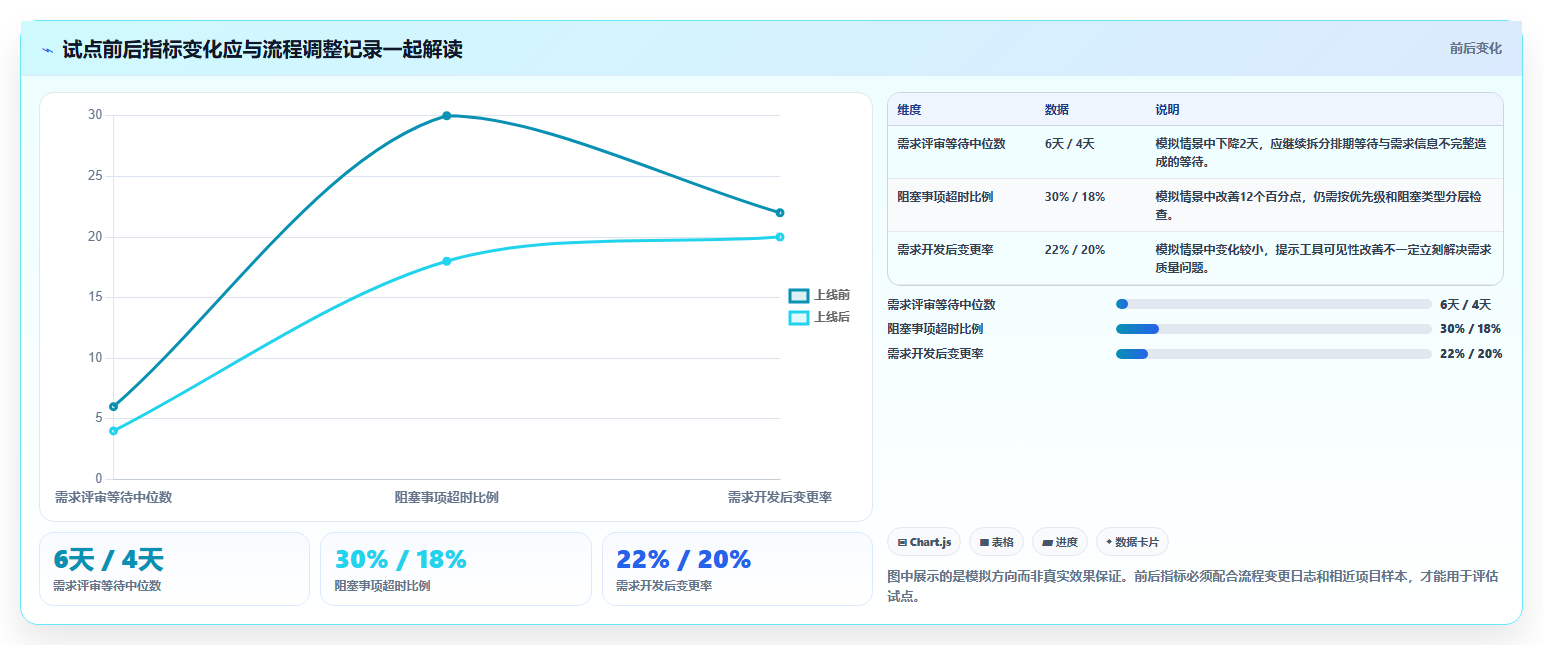Image resolution: width=1543 pixels, height=645 pixels.
Task: Click the 需求评审等待中位数 progress bar
Action: (x=1273, y=304)
